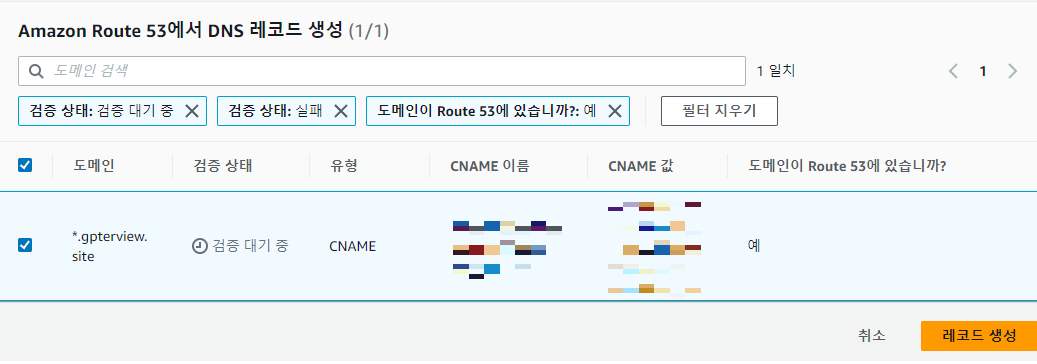Click 취소 to cancel
This screenshot has height=364, width=1037.
pyautogui.click(x=872, y=336)
